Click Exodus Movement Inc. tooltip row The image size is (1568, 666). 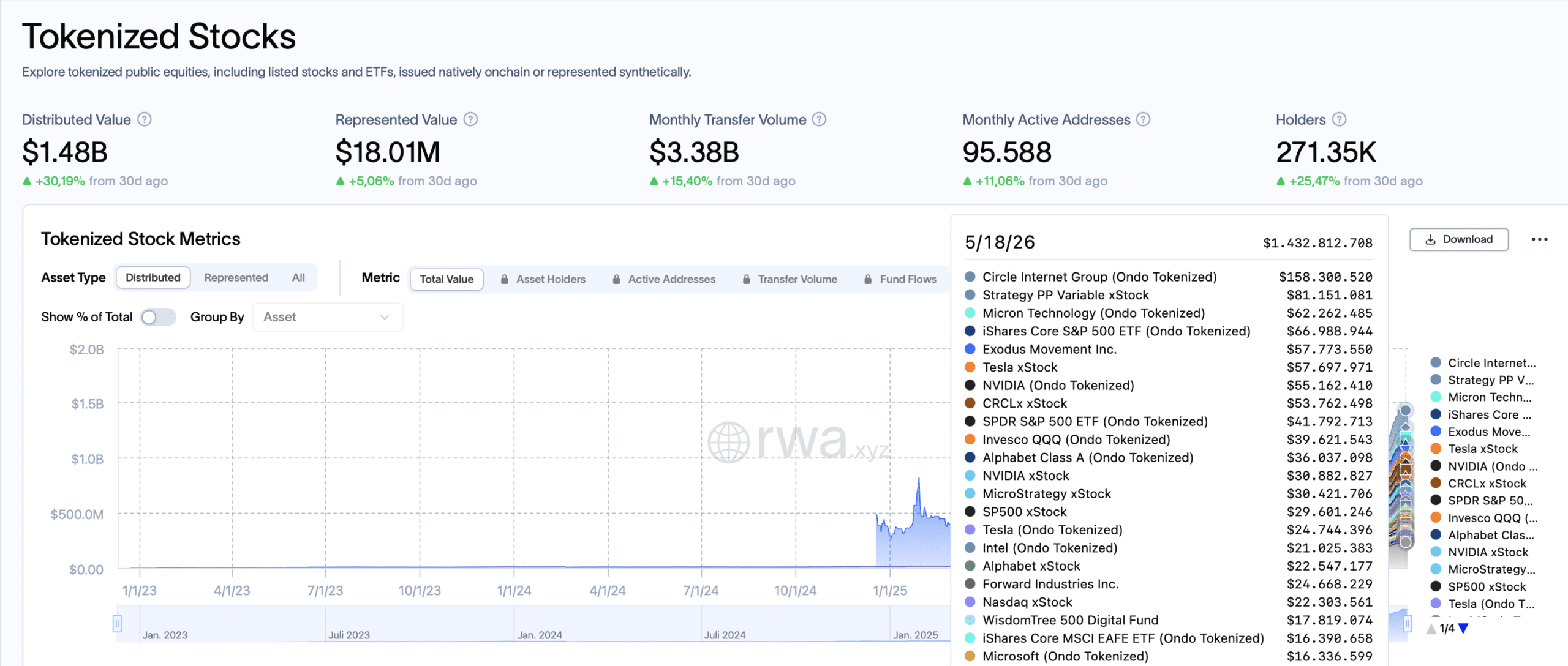(1169, 349)
